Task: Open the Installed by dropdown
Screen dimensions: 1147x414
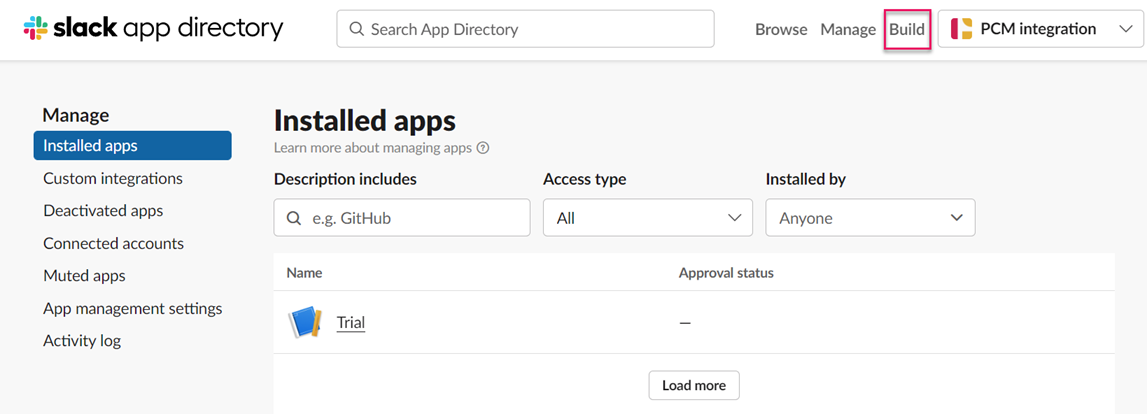Action: click(870, 218)
